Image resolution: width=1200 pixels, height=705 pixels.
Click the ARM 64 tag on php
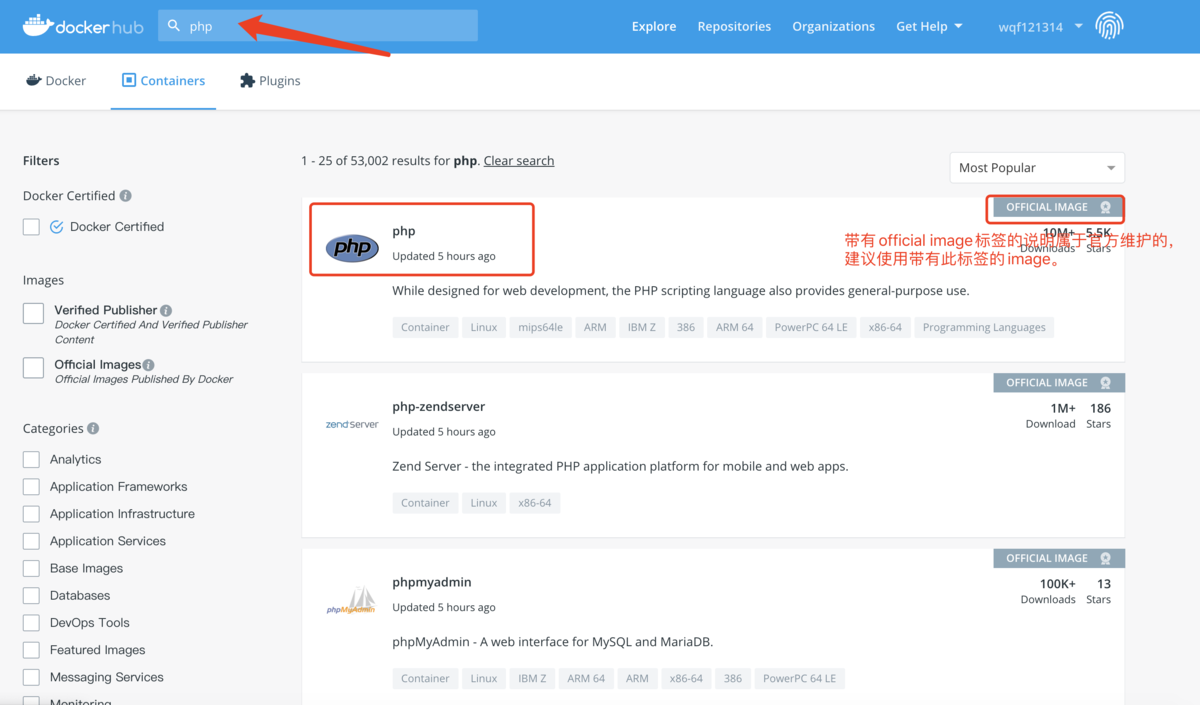click(734, 327)
